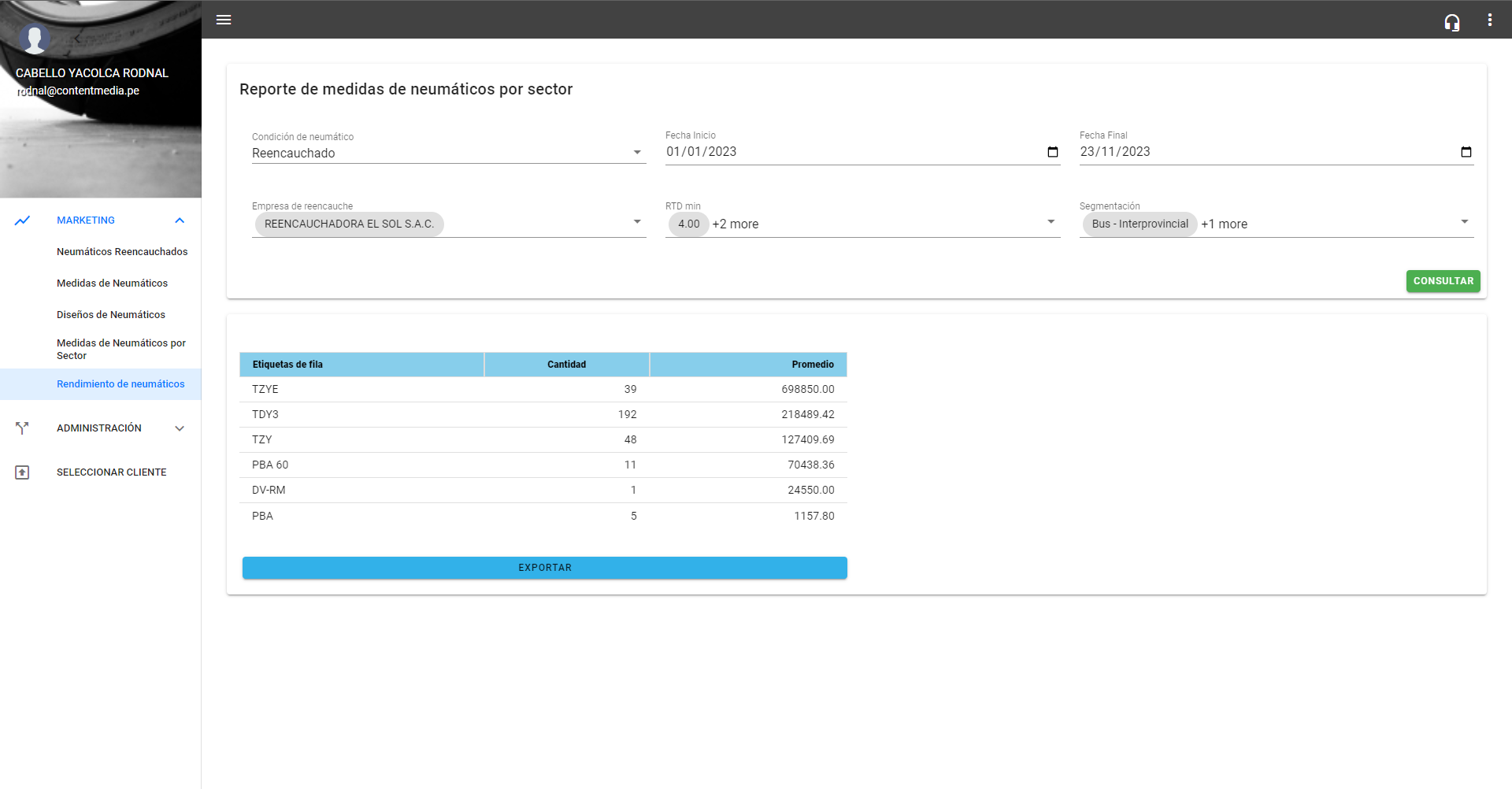Open Diseños de Neumáticos menu item
1512x789 pixels.
111,315
